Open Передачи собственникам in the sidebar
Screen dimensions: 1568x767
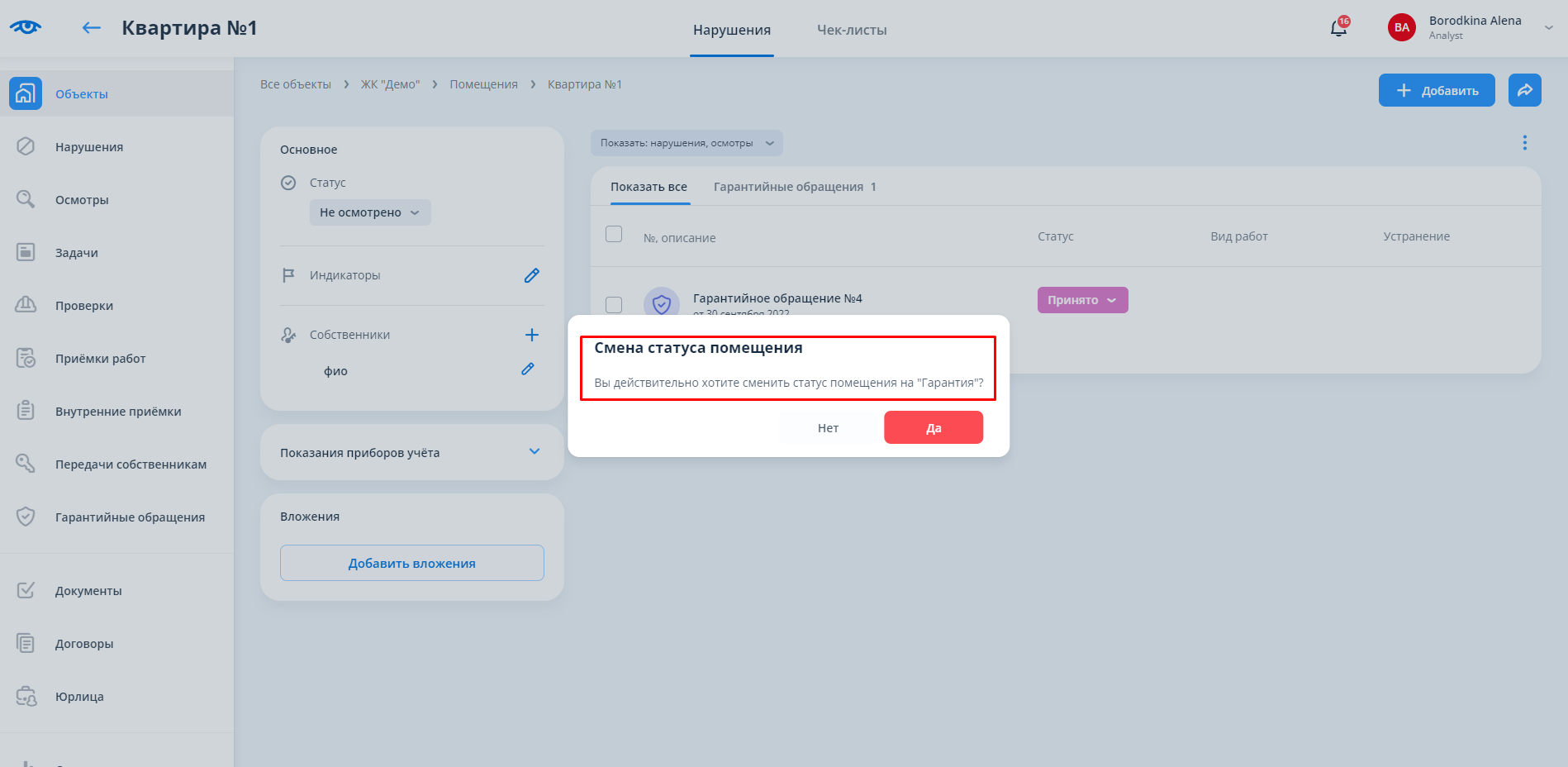pos(131,464)
